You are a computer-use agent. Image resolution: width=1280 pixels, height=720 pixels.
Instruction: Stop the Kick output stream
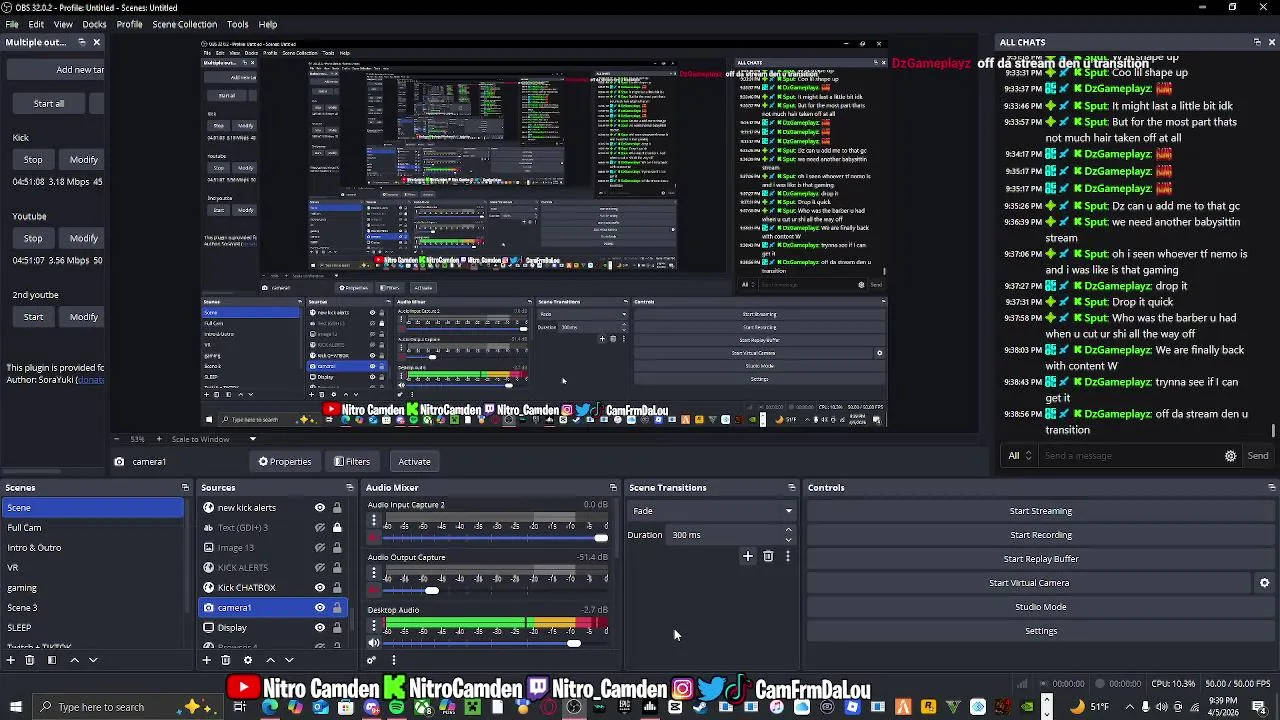point(33,160)
